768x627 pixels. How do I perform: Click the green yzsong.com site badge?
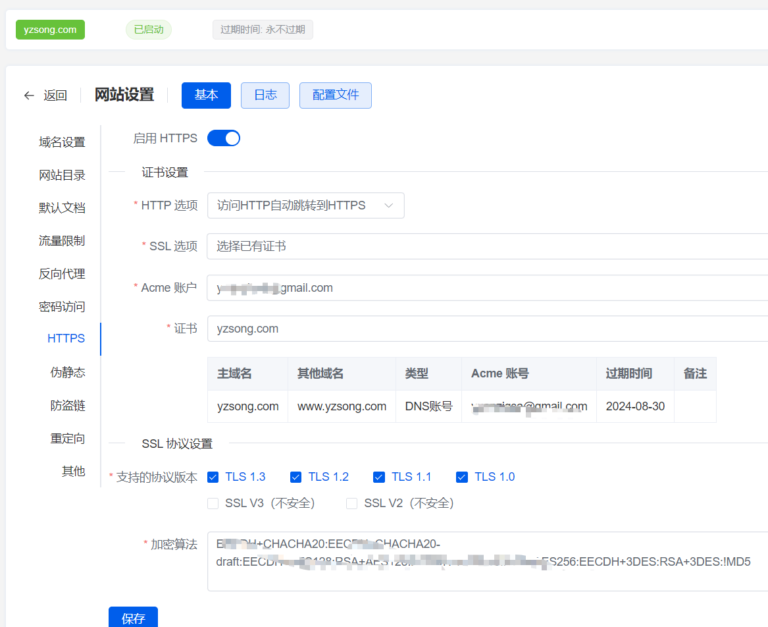[x=50, y=29]
